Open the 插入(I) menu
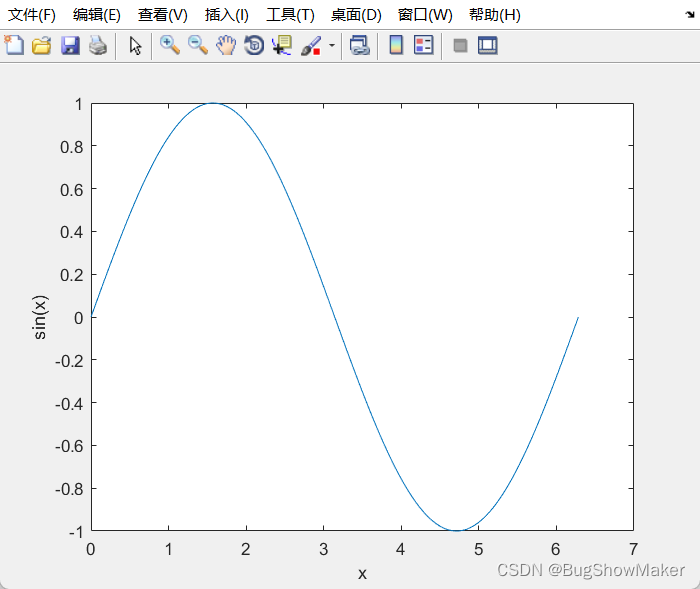 tap(226, 15)
